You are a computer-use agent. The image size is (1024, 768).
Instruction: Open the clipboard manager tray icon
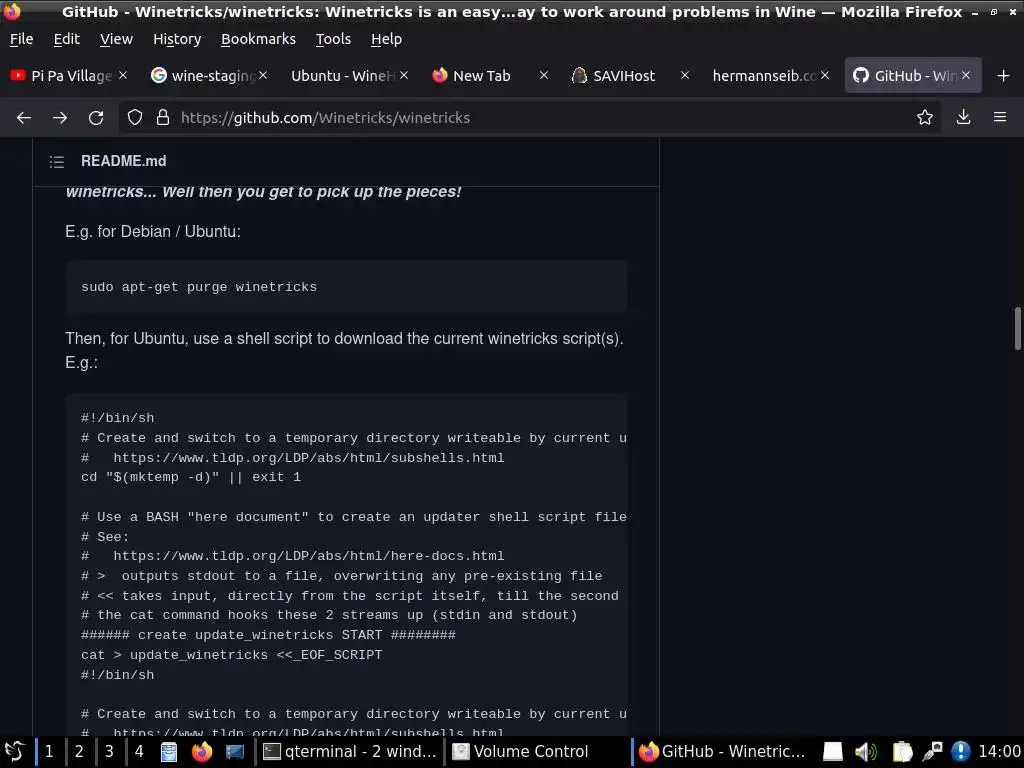pos(902,752)
